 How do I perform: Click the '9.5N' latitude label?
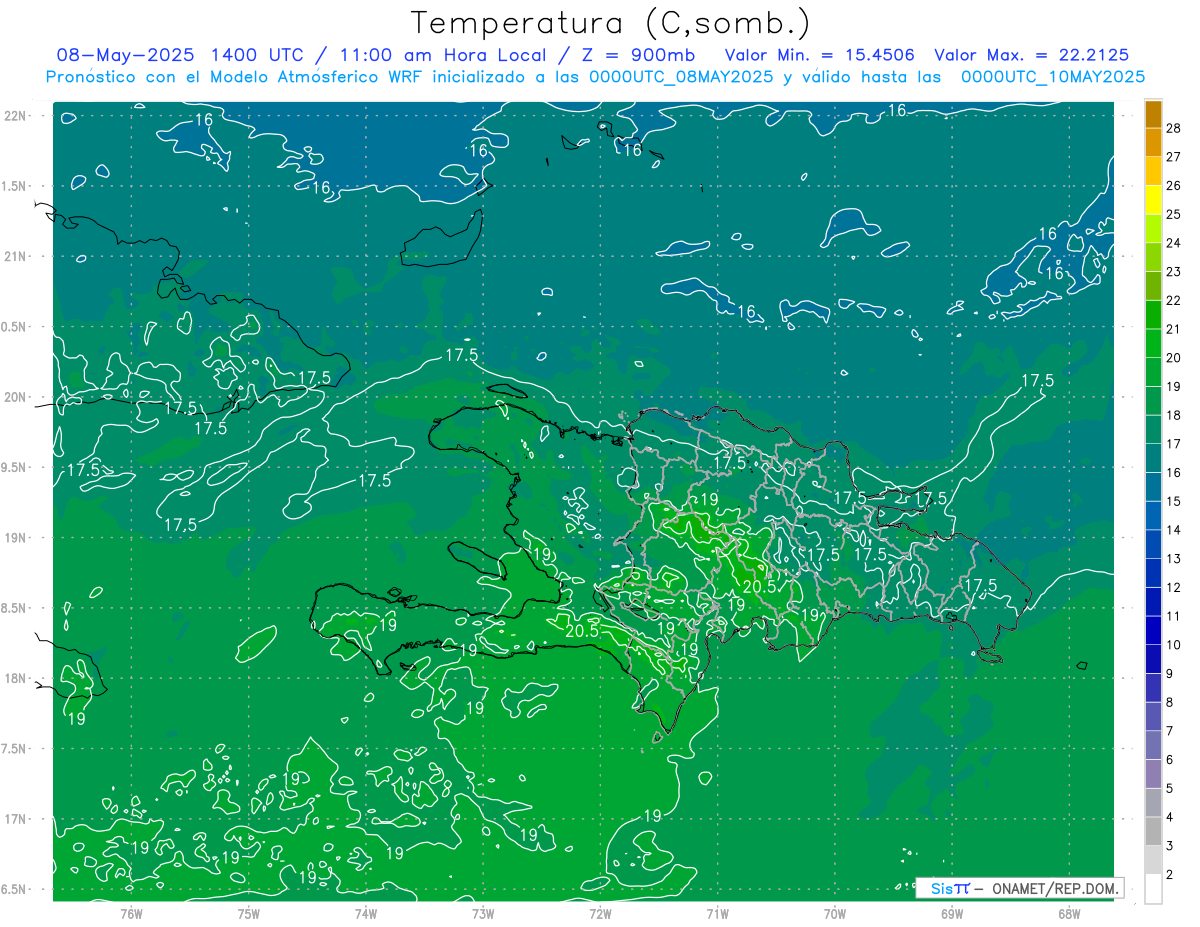(14, 467)
